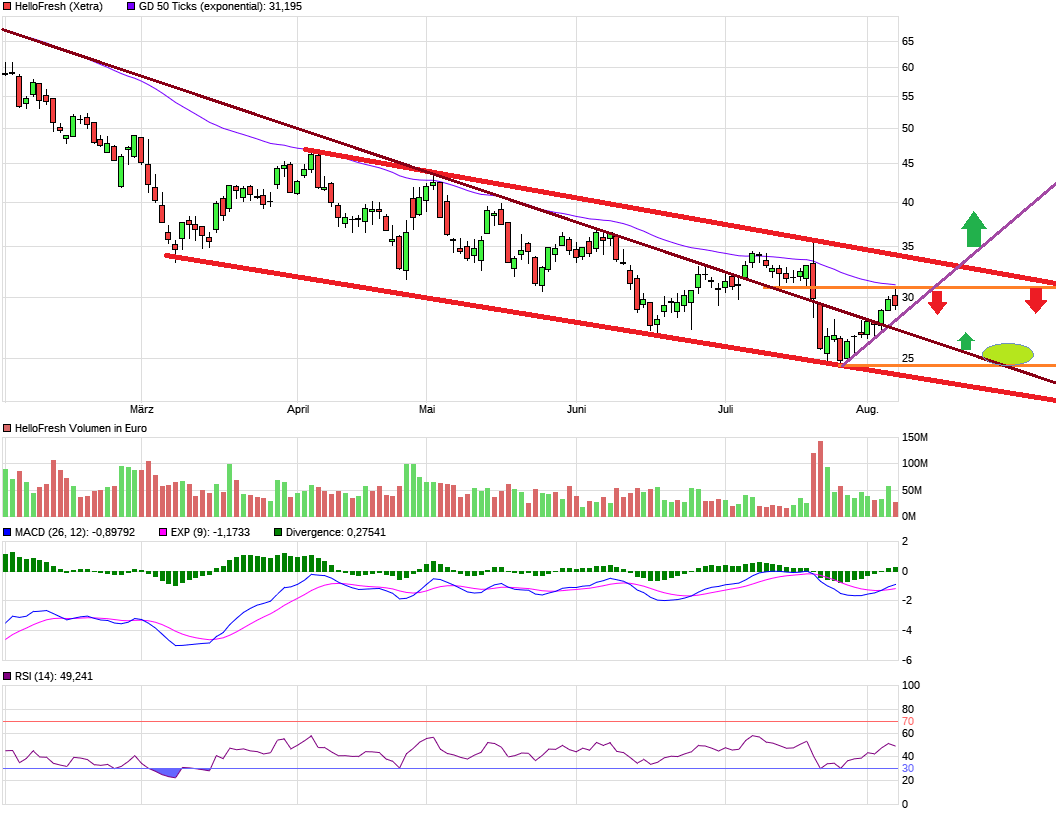Click the 'April' date axis label

tap(298, 409)
